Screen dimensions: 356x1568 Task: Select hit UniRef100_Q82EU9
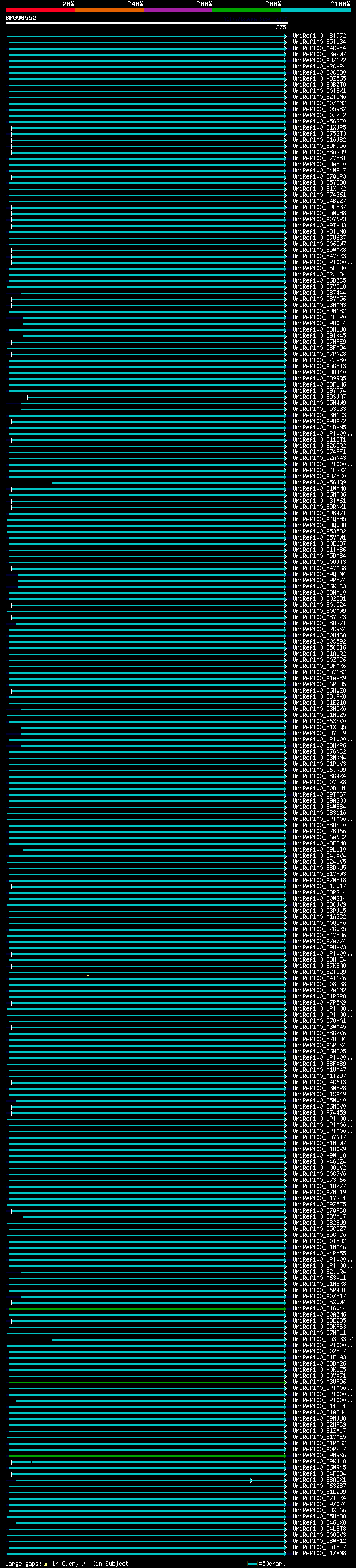pos(319,1223)
